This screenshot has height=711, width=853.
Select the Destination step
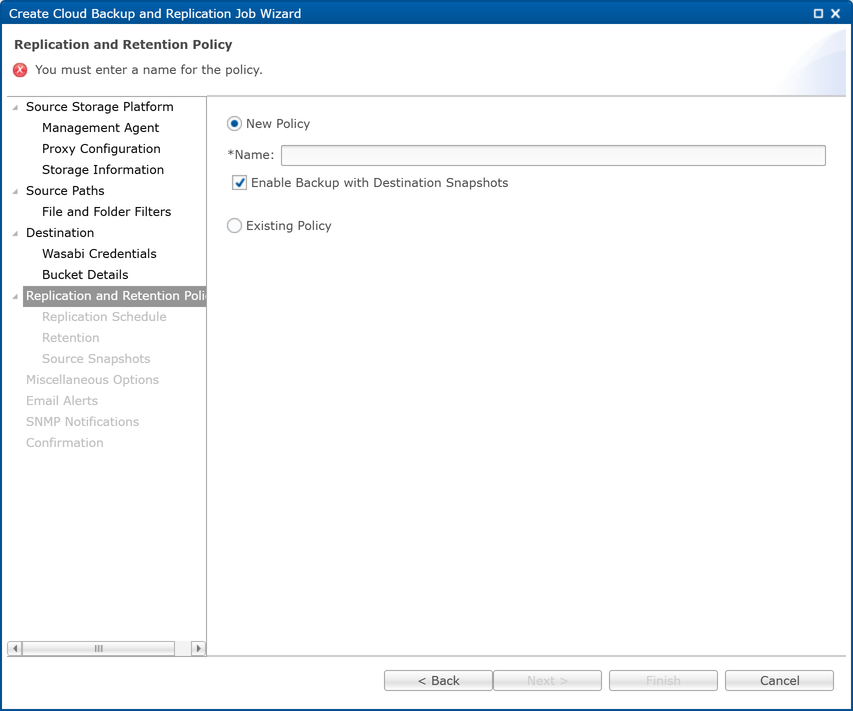point(60,233)
